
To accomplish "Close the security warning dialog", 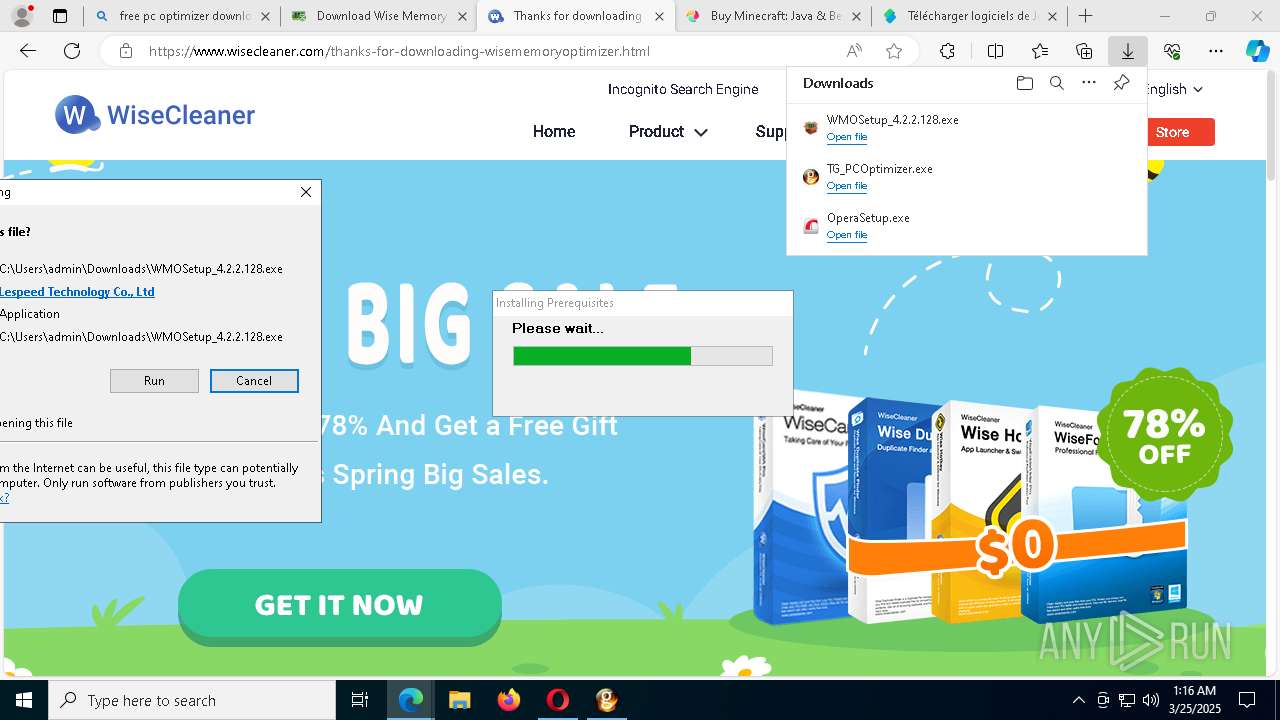I will tap(306, 192).
